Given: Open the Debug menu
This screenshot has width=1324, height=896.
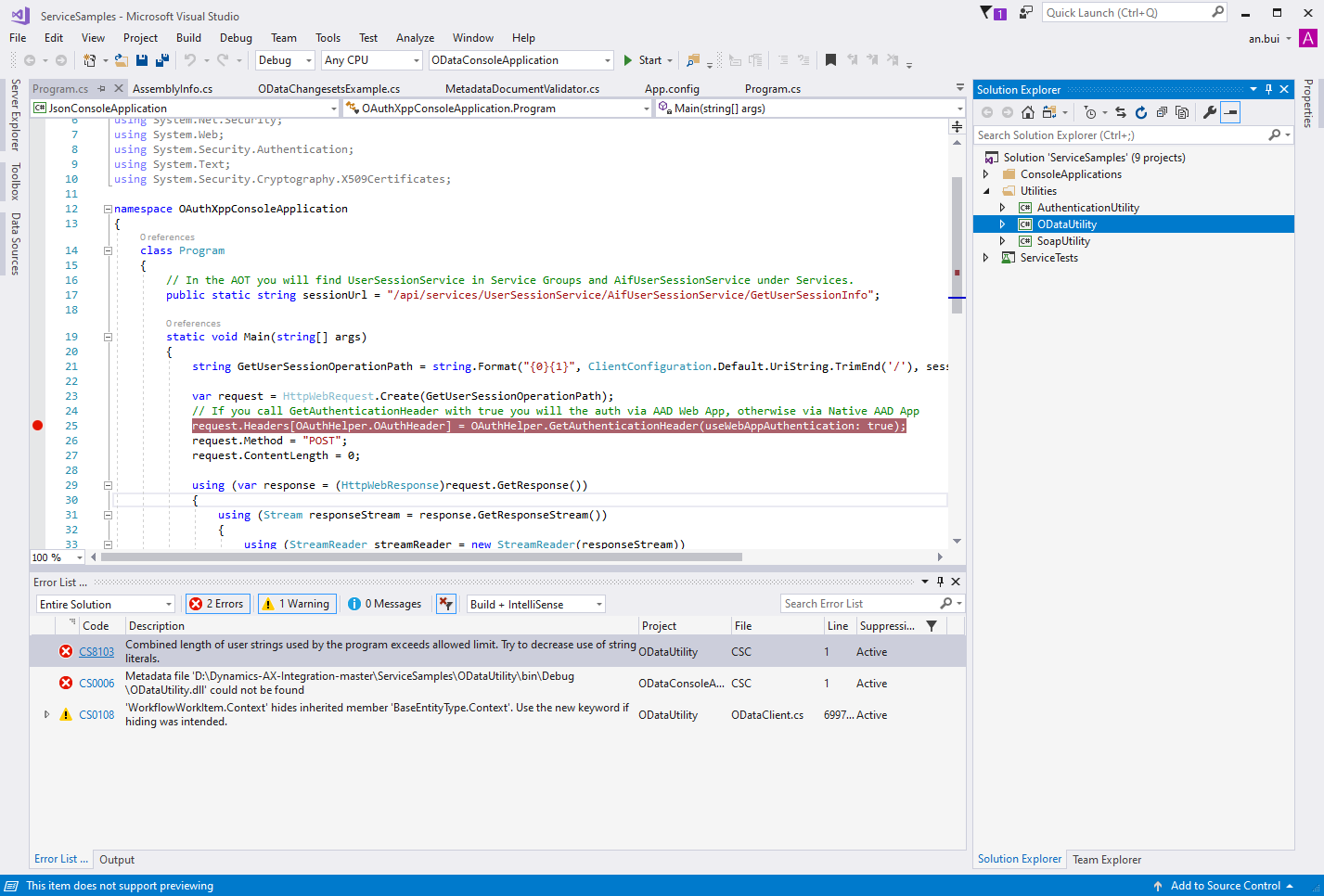Looking at the screenshot, I should 236,38.
